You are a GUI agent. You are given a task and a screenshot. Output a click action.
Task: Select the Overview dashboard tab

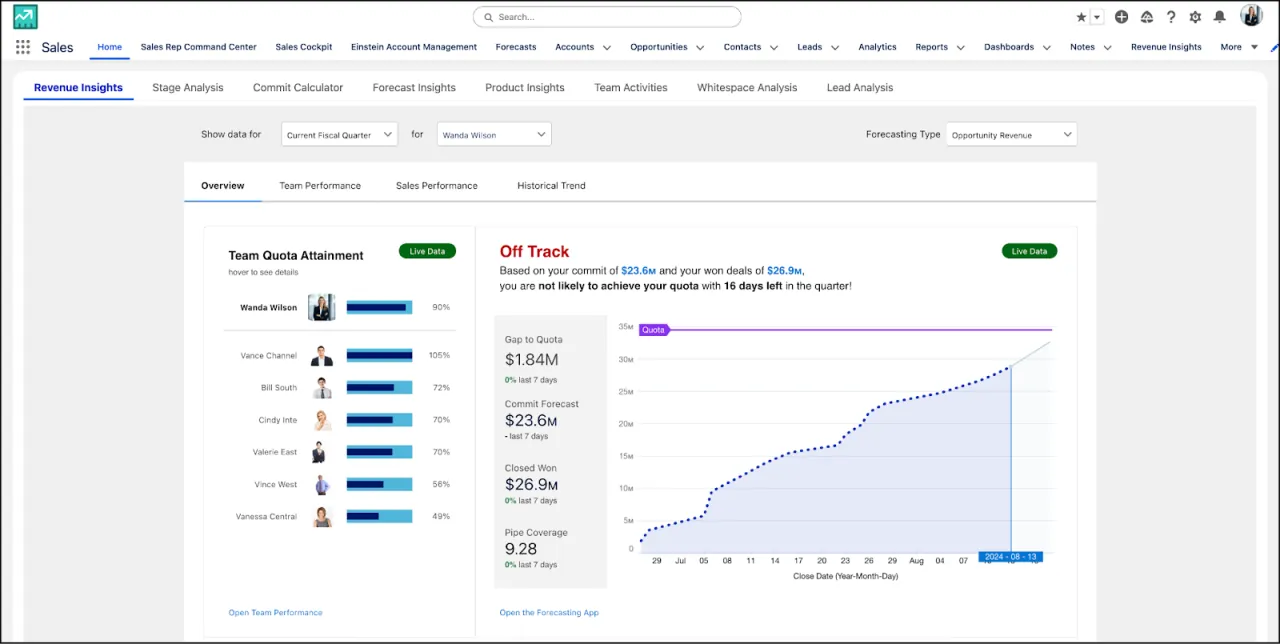click(223, 186)
